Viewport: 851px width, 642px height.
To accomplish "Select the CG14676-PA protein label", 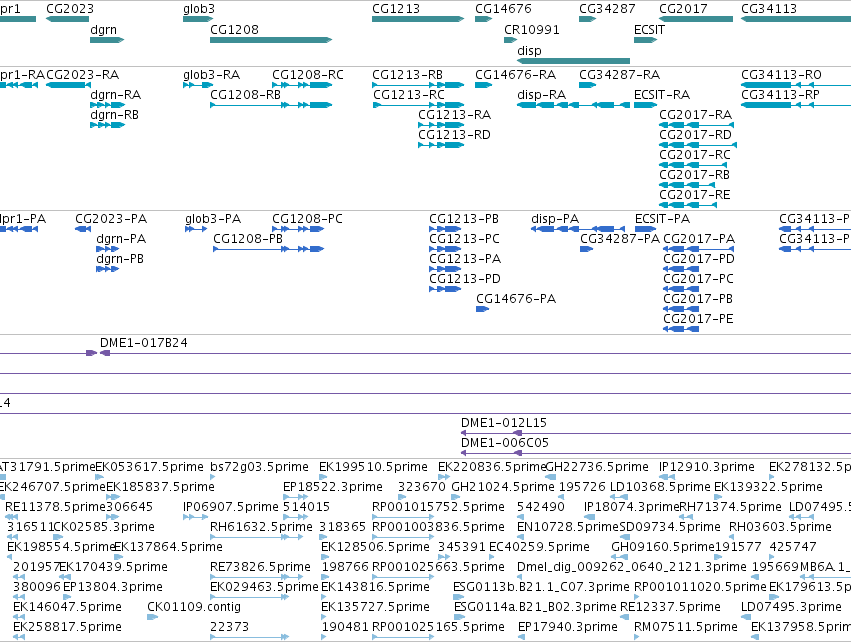I will 516,299.
